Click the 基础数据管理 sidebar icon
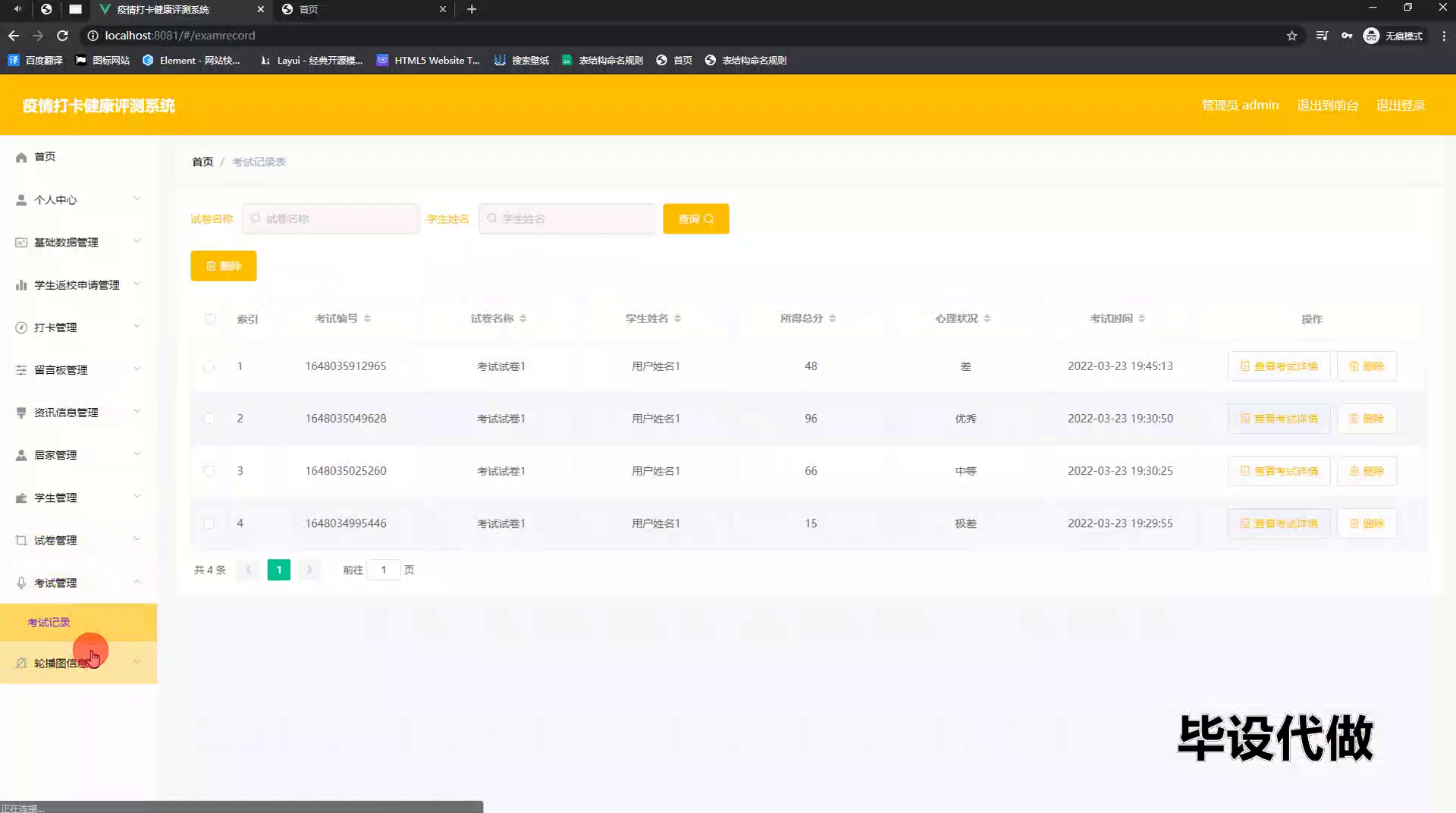Image resolution: width=1456 pixels, height=813 pixels. (x=21, y=243)
